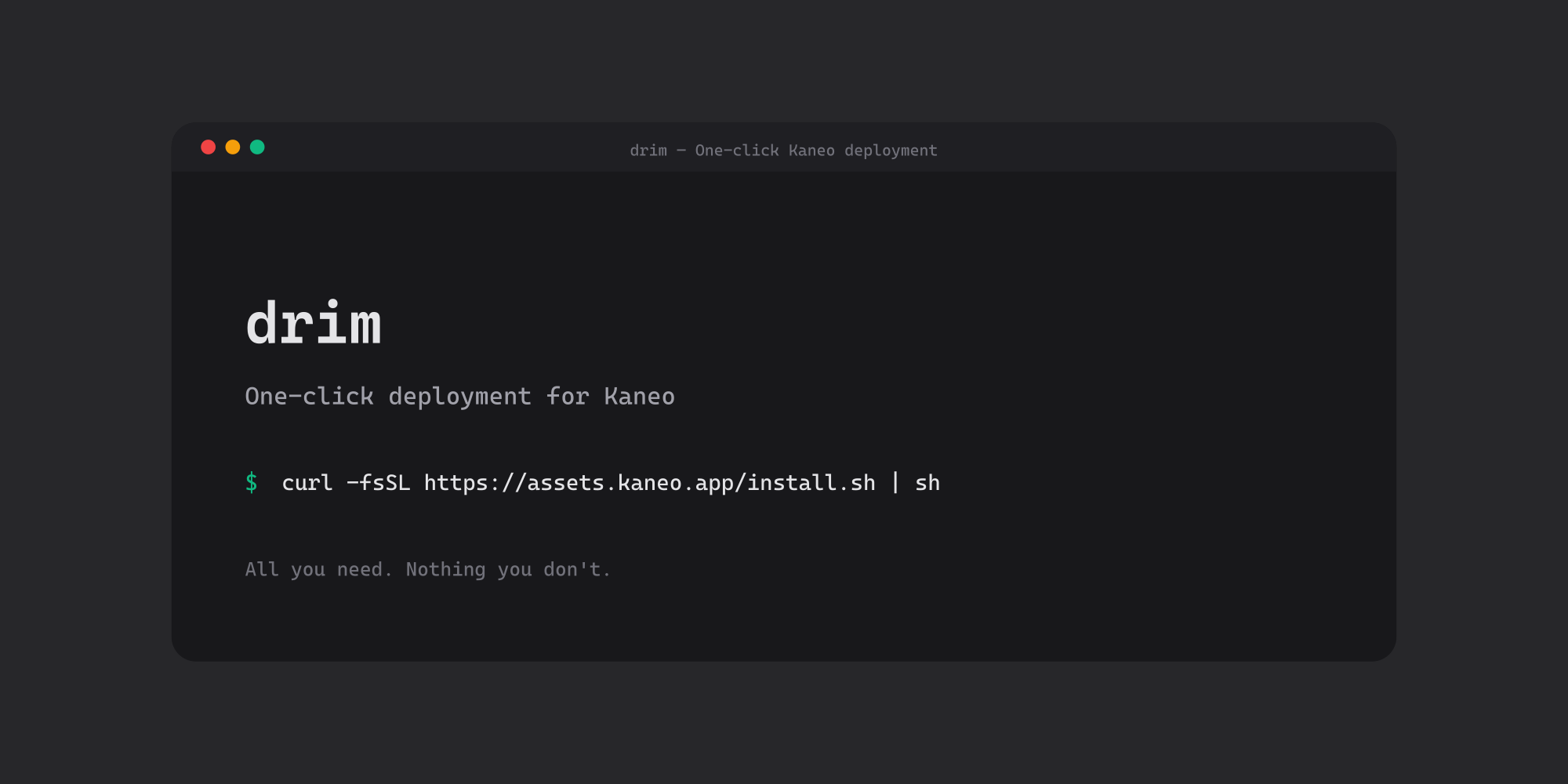Click the yellow minimize dot

tap(233, 147)
